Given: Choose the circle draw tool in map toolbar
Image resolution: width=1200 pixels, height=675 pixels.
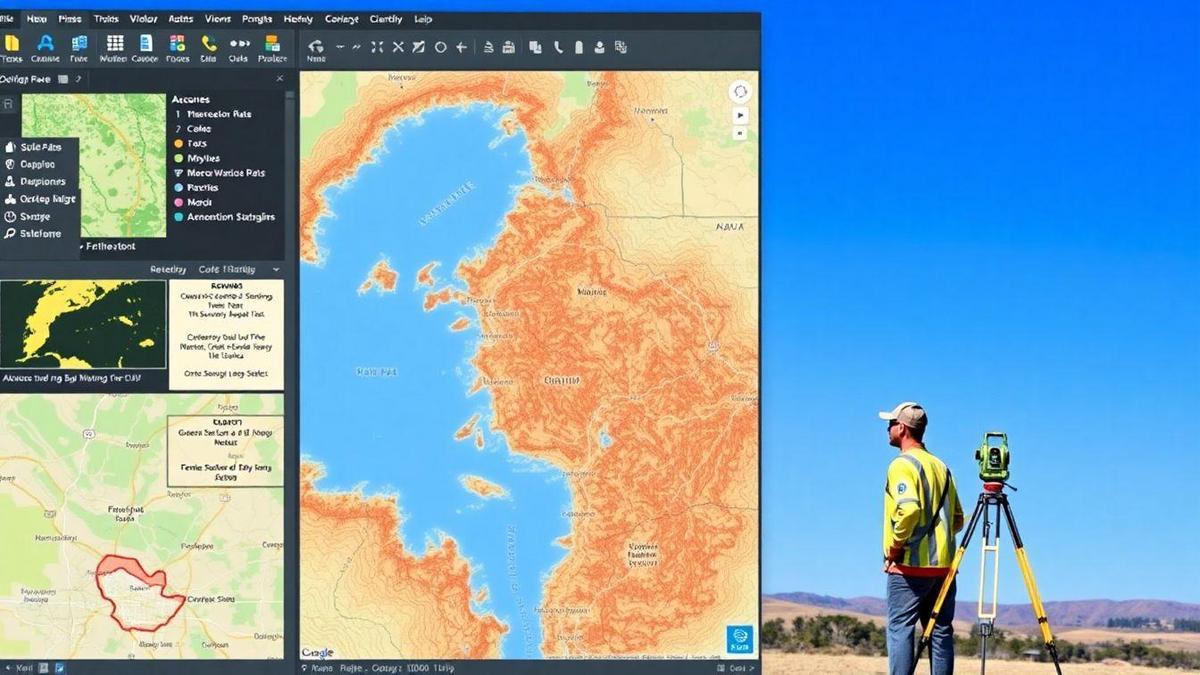Looking at the screenshot, I should 440,46.
